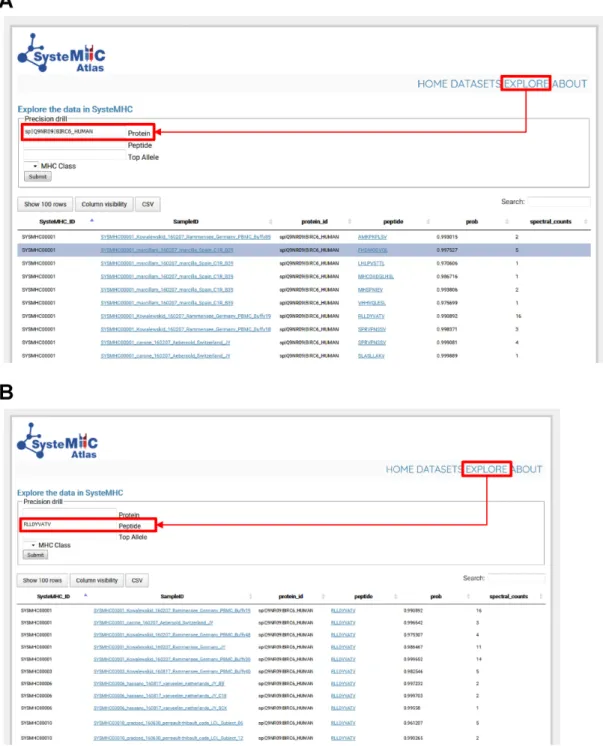603x746 pixels.
Task: Go to HOME in panel A navigation
Action: (x=432, y=84)
